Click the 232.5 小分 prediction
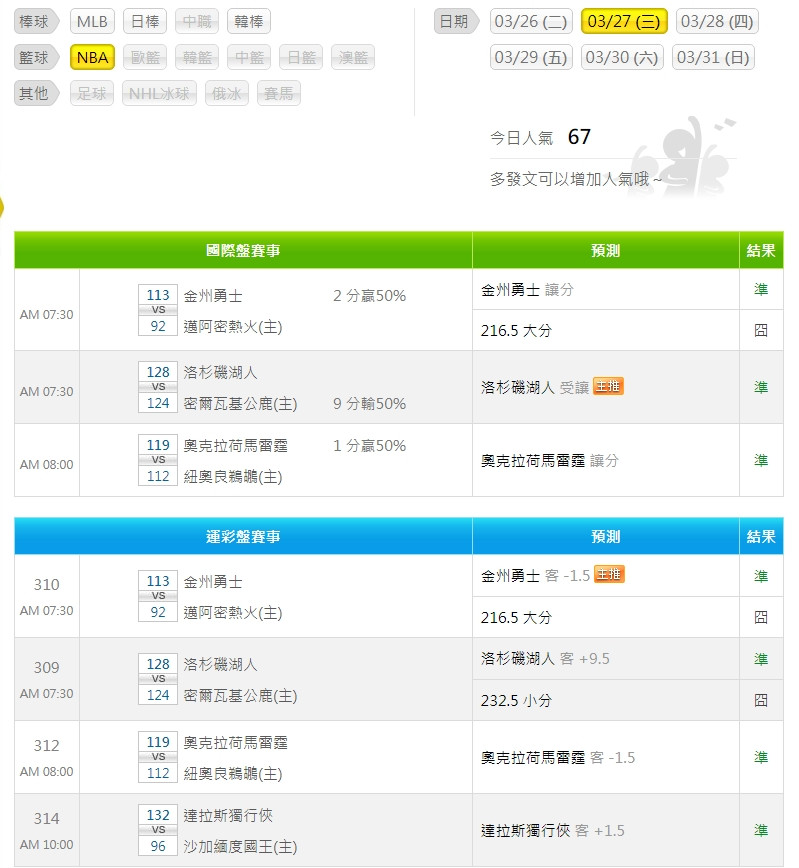 [516, 700]
